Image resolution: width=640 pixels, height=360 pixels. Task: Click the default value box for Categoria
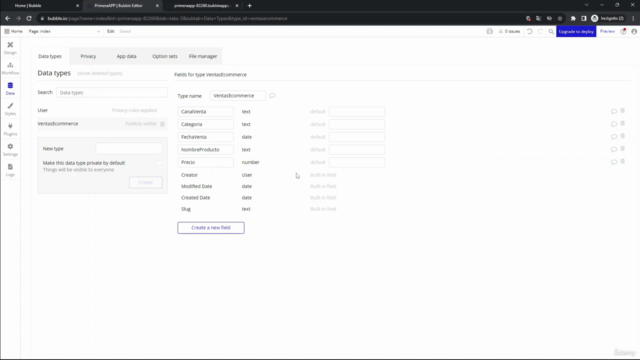(357, 124)
